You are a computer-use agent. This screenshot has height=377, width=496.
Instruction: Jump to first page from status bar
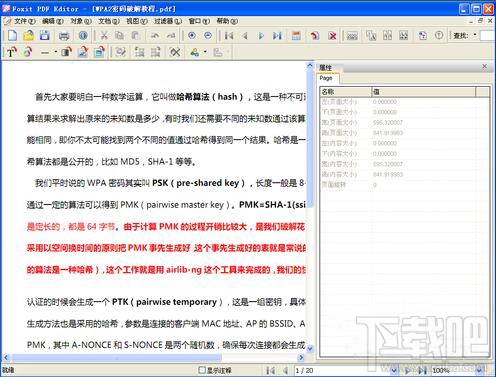coord(271,370)
